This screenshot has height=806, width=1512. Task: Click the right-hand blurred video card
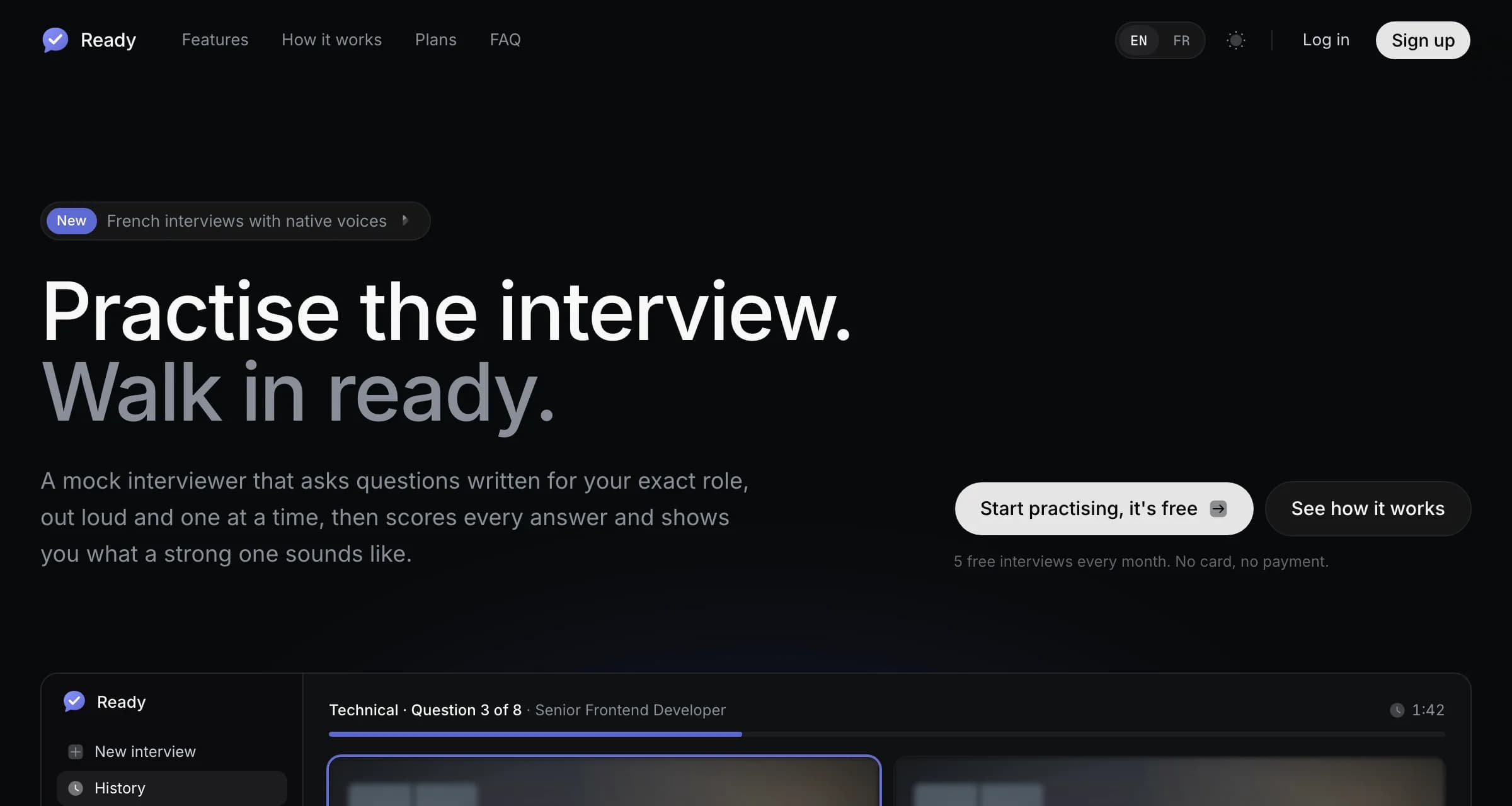[x=1169, y=781]
